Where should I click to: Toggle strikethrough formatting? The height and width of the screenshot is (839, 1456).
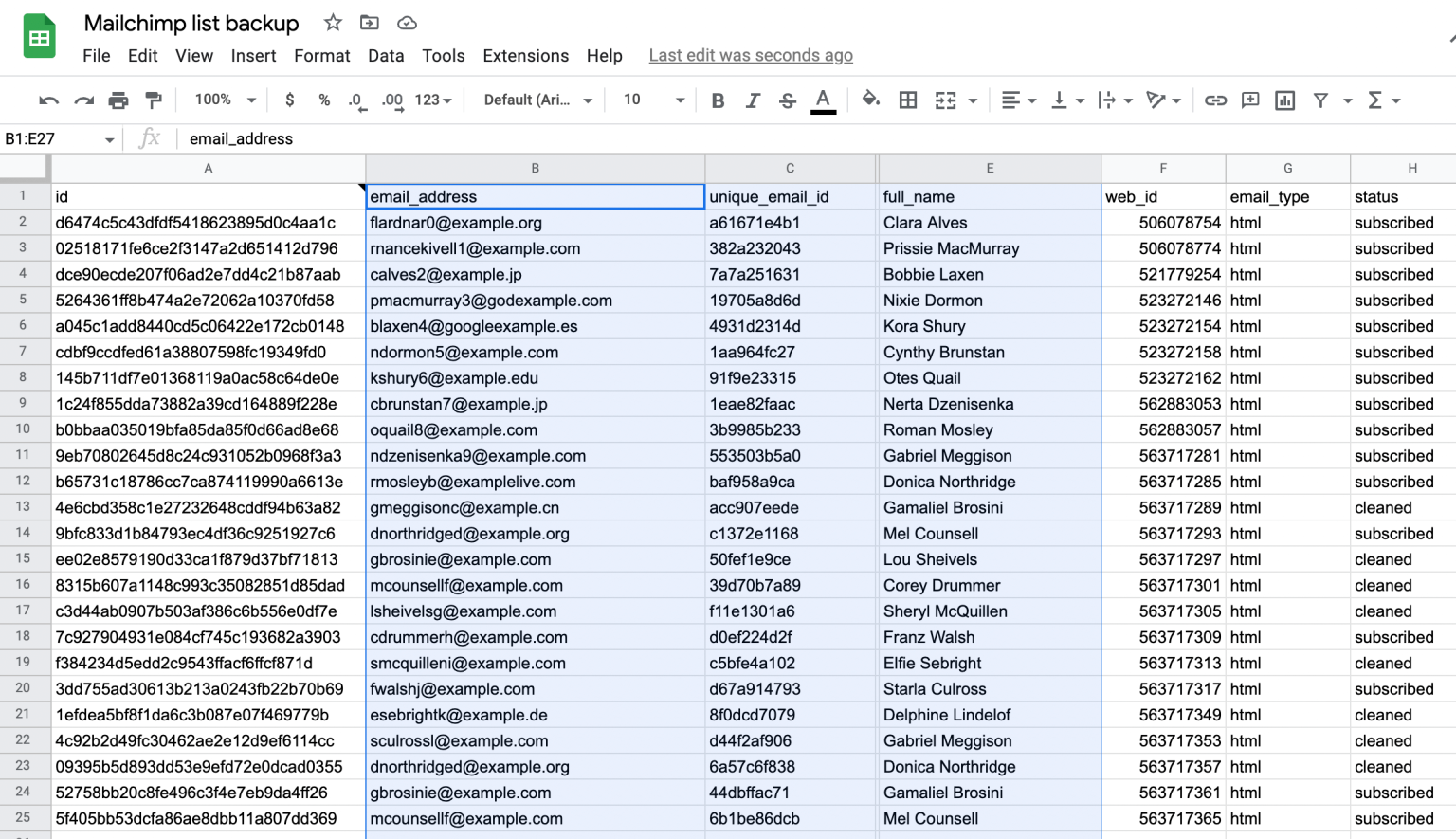tap(788, 100)
